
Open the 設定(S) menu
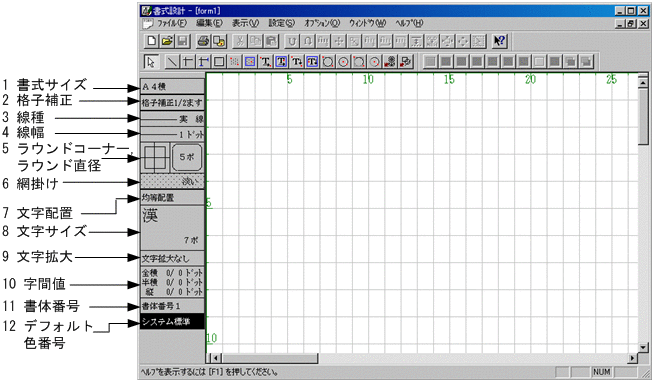click(x=282, y=23)
